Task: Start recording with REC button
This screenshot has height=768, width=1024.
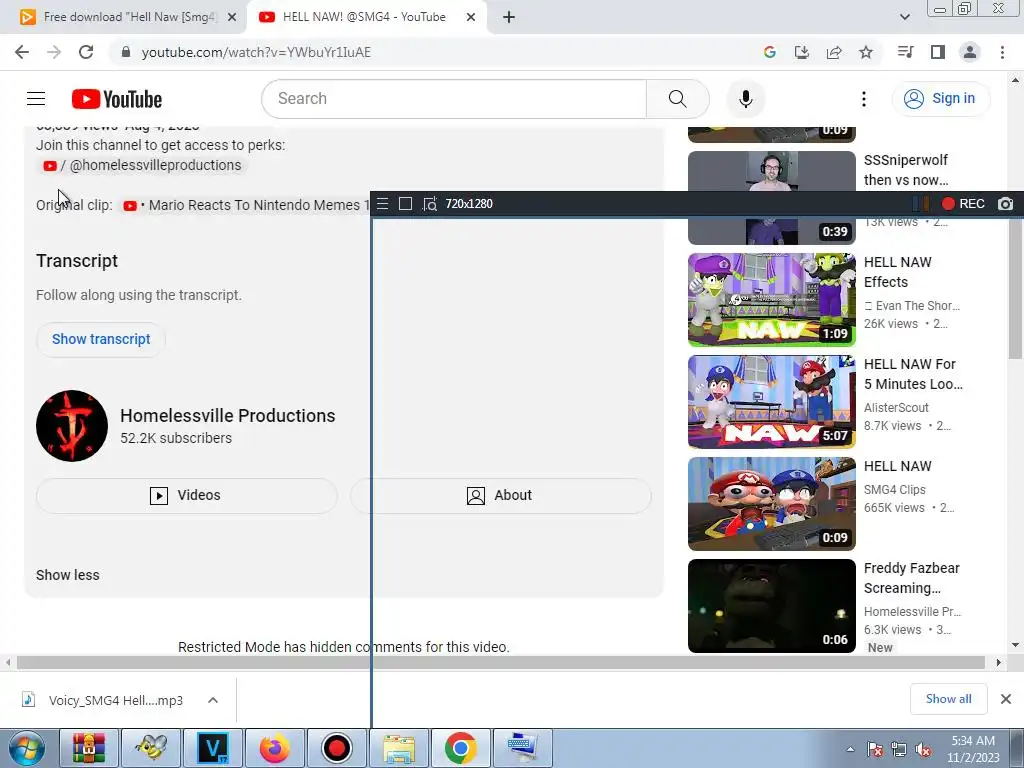Action: point(963,204)
